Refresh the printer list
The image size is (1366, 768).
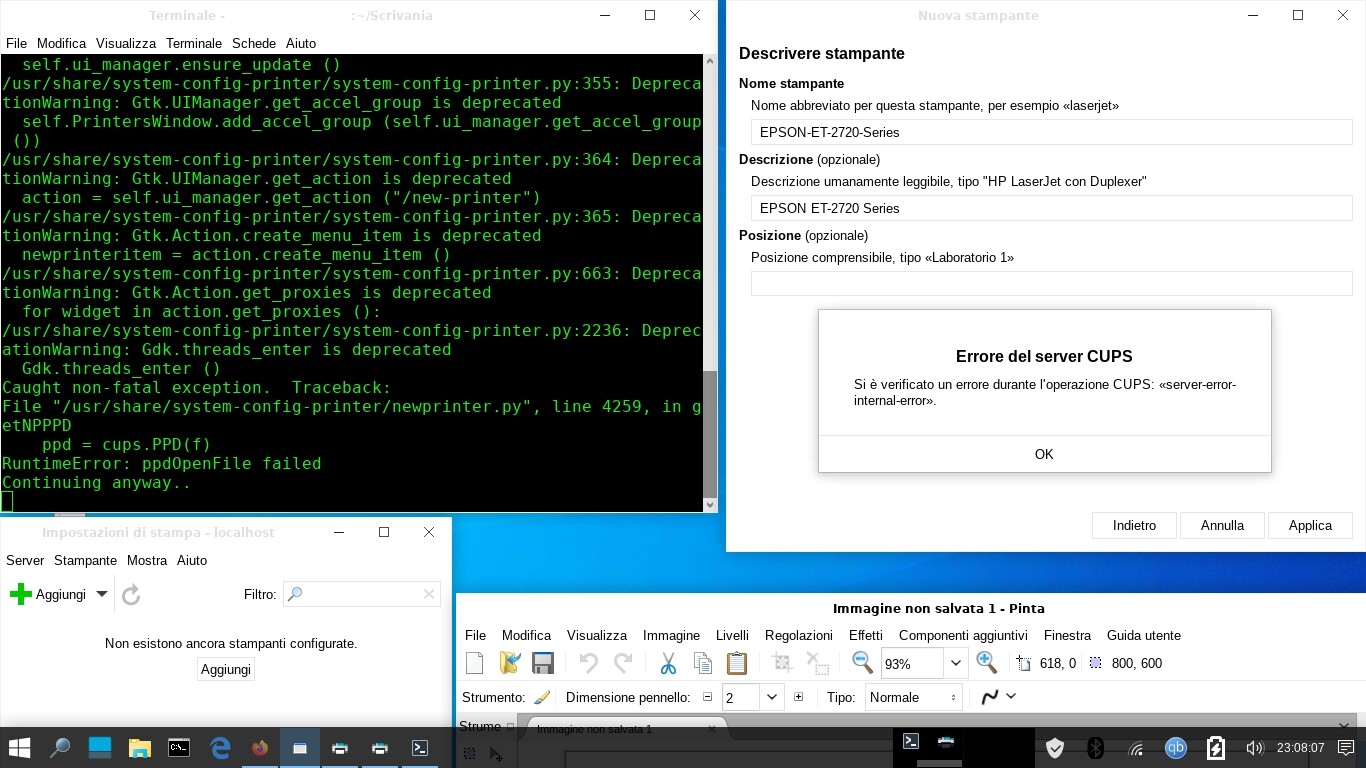(130, 593)
